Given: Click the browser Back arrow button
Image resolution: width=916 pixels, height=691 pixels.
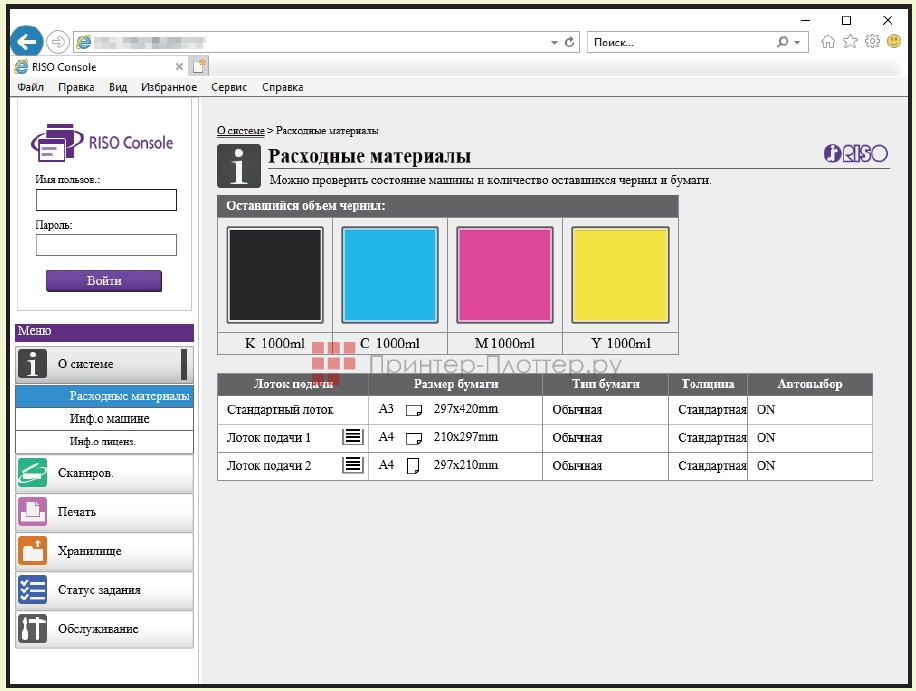Looking at the screenshot, I should (x=26, y=42).
